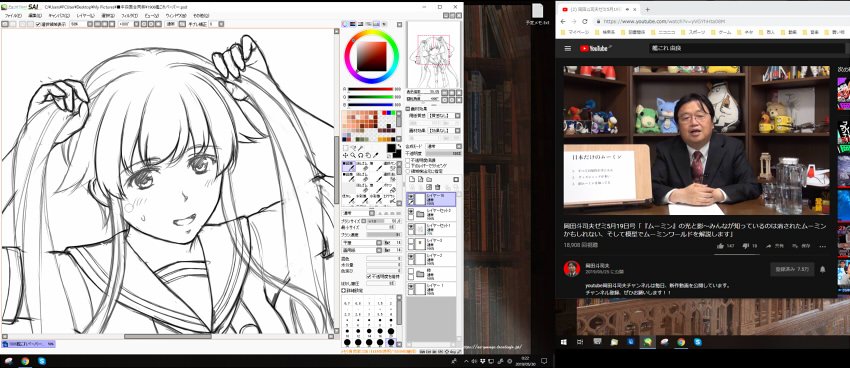Like the YouTube video with thumbs up
The height and width of the screenshot is (368, 850).
720,246
